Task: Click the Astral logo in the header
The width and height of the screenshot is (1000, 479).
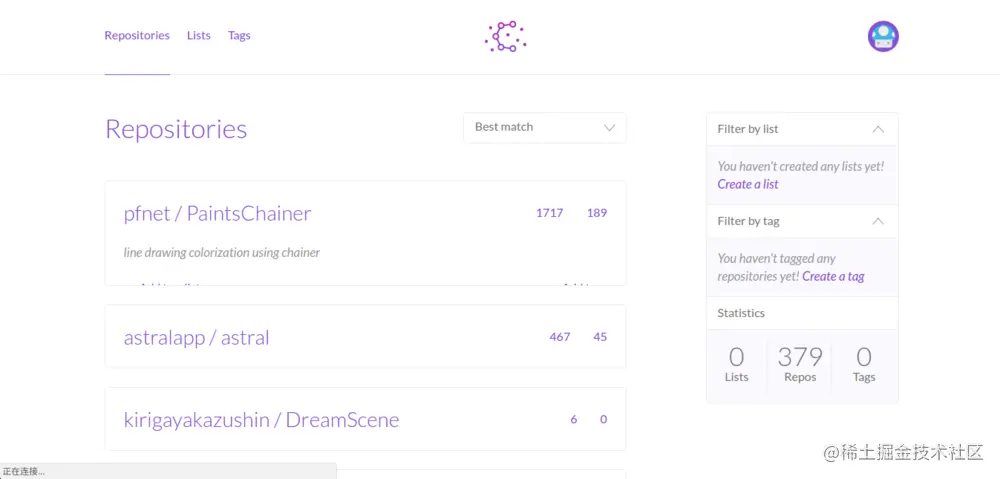Action: click(x=505, y=36)
